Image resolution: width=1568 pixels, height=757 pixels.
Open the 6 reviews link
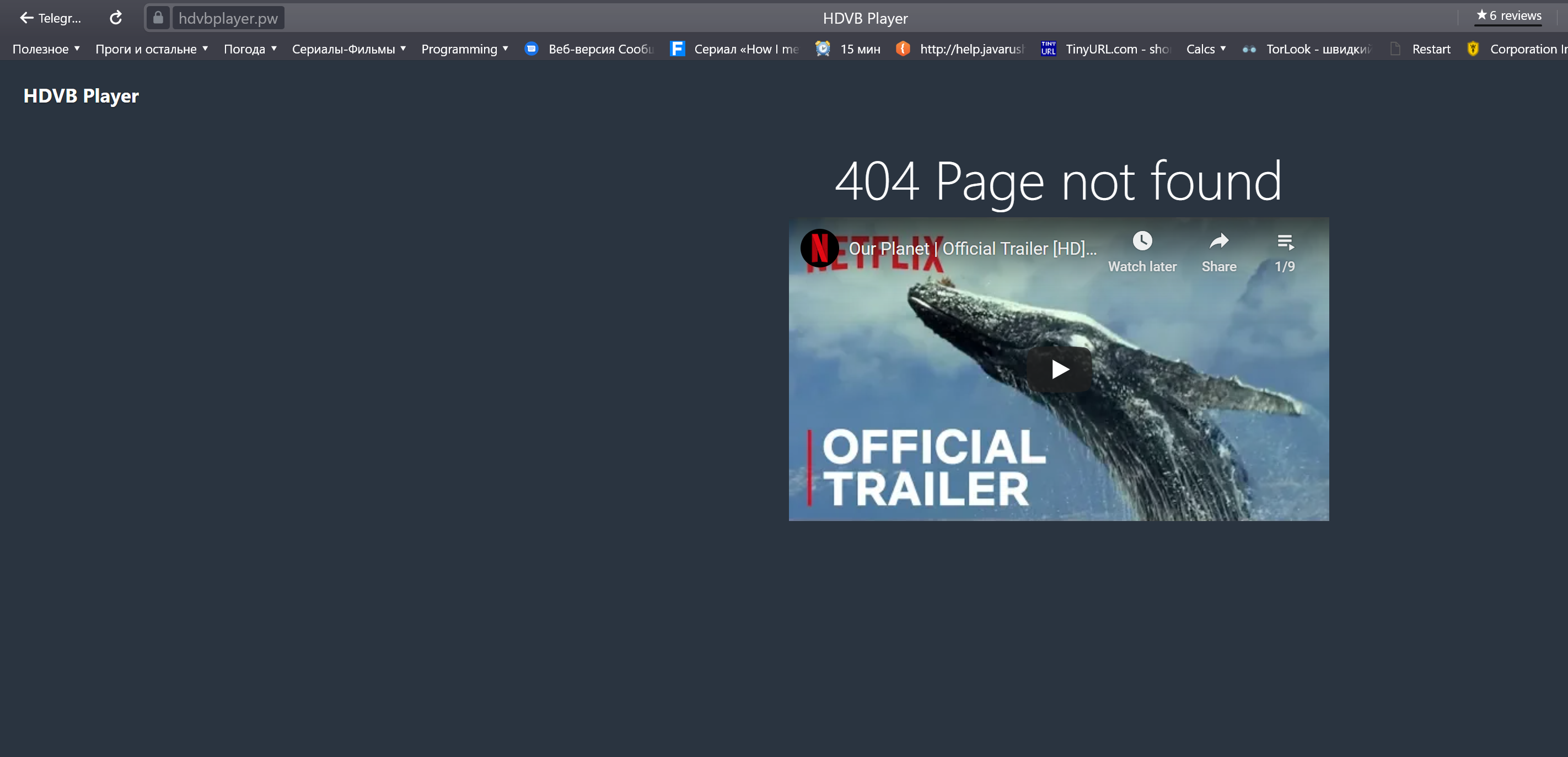(x=1509, y=16)
